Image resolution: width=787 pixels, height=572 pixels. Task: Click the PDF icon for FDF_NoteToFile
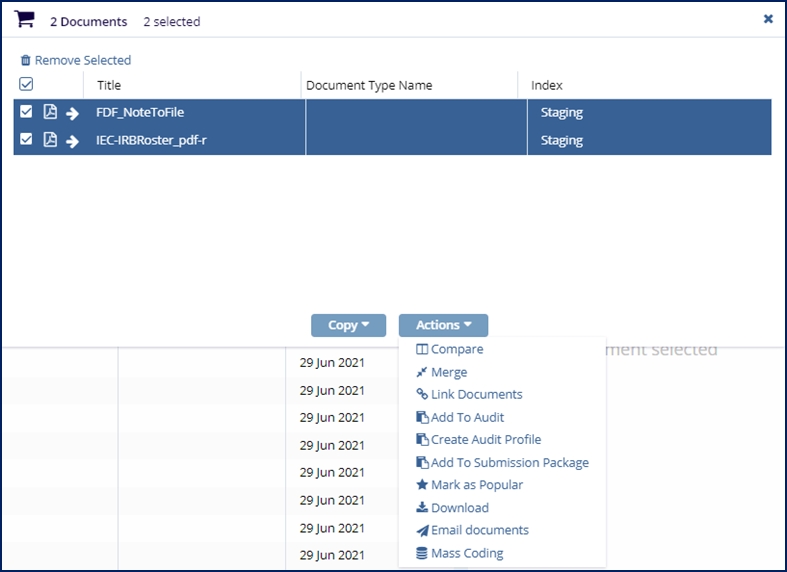tap(50, 113)
